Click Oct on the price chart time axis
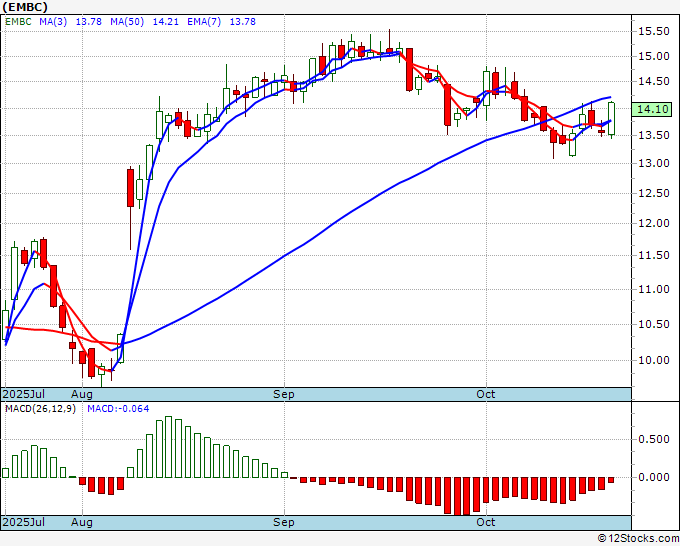 pyautogui.click(x=486, y=394)
